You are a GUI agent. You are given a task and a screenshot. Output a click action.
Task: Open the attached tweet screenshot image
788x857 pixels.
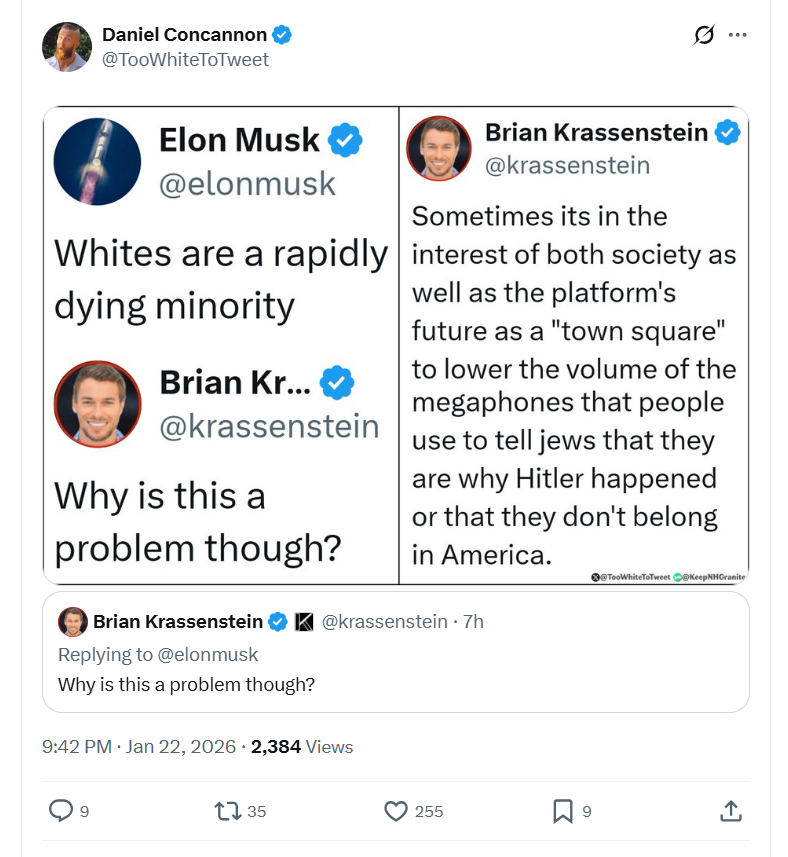coord(396,345)
